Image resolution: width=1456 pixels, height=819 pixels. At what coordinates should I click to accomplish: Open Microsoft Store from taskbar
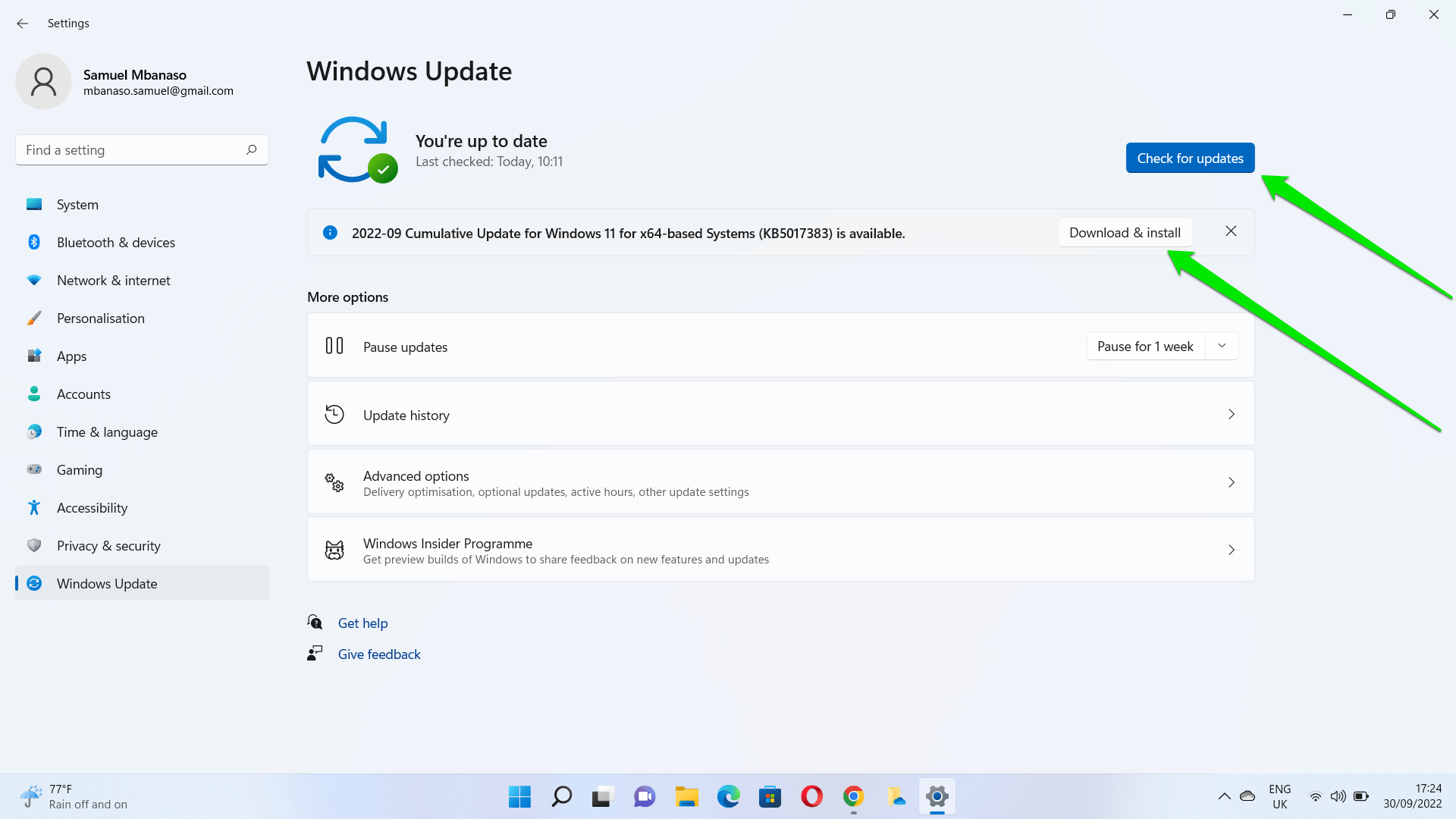point(770,796)
